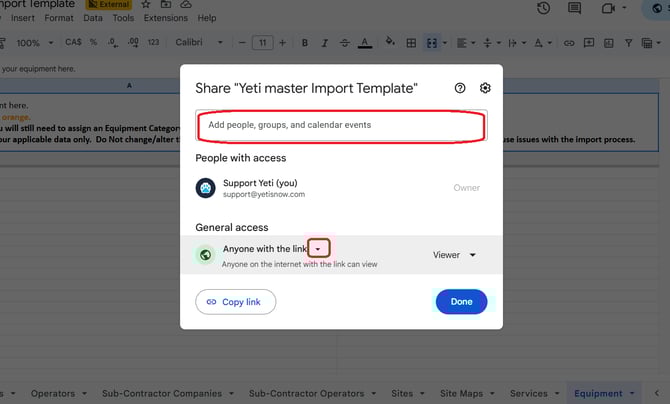The height and width of the screenshot is (404, 670).
Task: Open the Extensions menu
Action: point(165,18)
